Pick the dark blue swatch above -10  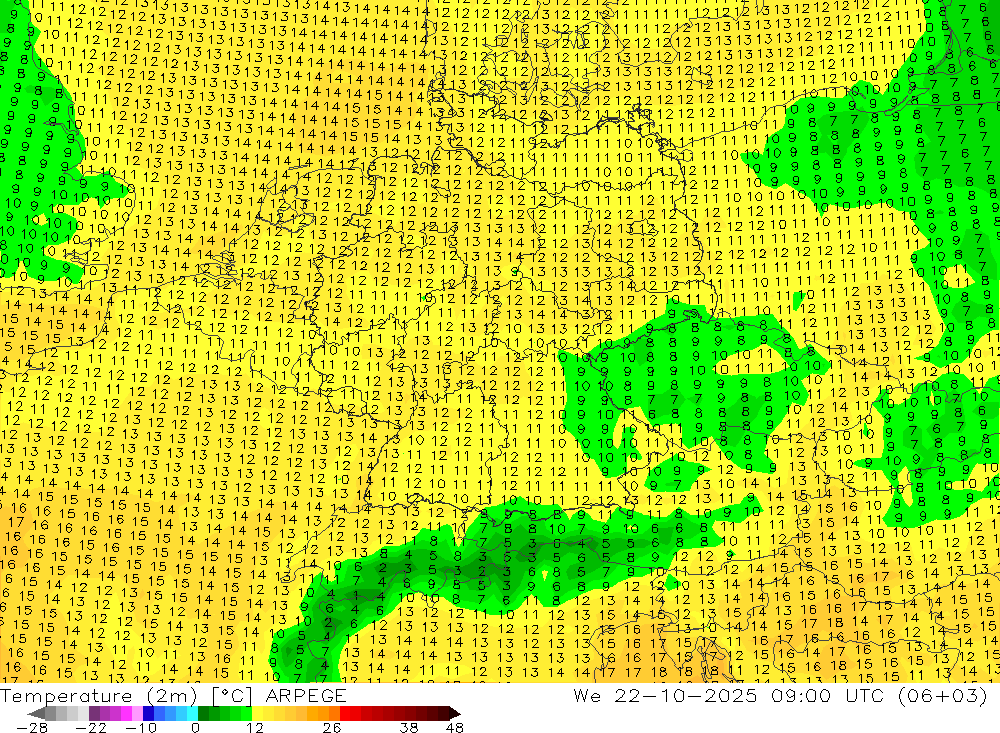(x=148, y=713)
